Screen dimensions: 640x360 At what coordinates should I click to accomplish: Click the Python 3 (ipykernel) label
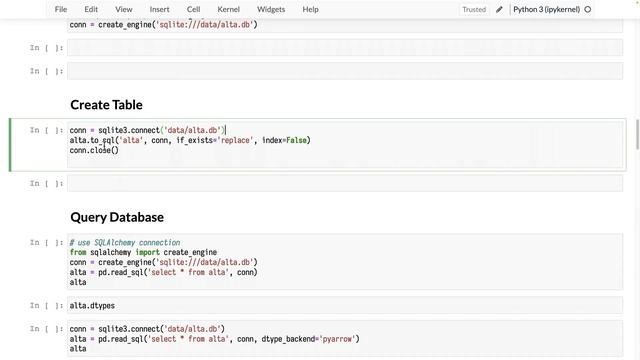coord(546,9)
